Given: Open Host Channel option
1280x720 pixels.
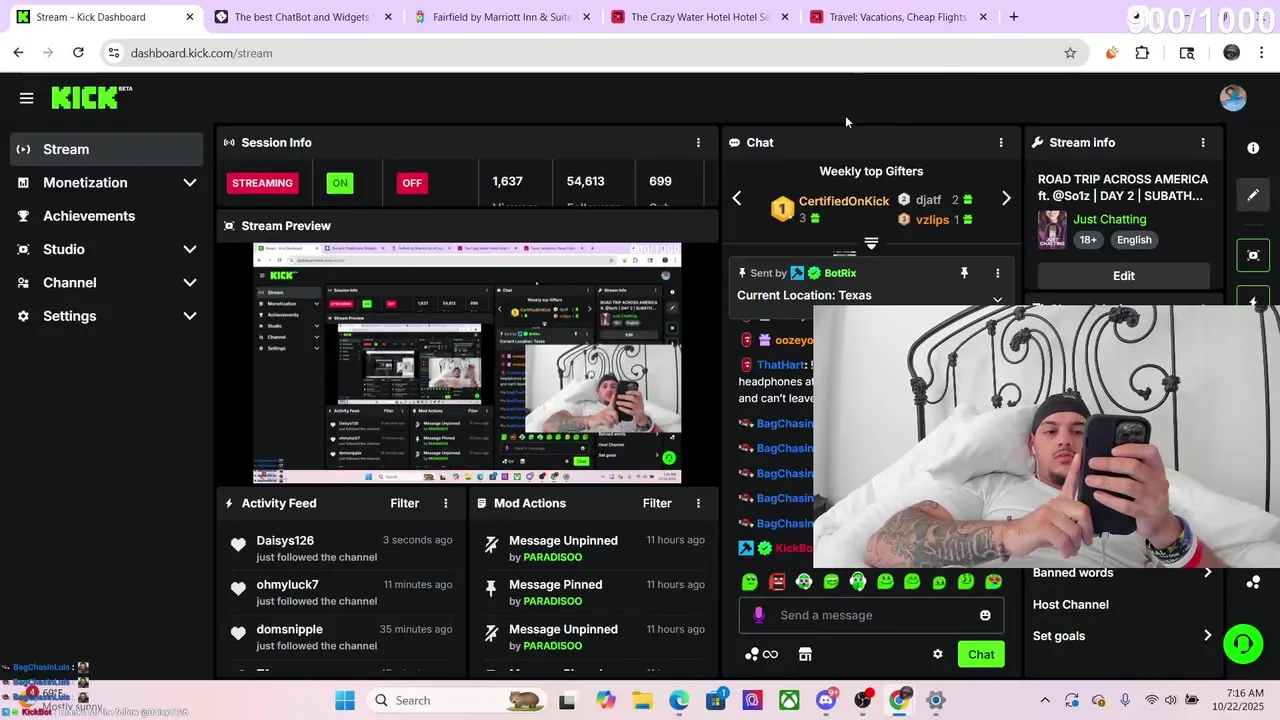Looking at the screenshot, I should tap(1070, 605).
